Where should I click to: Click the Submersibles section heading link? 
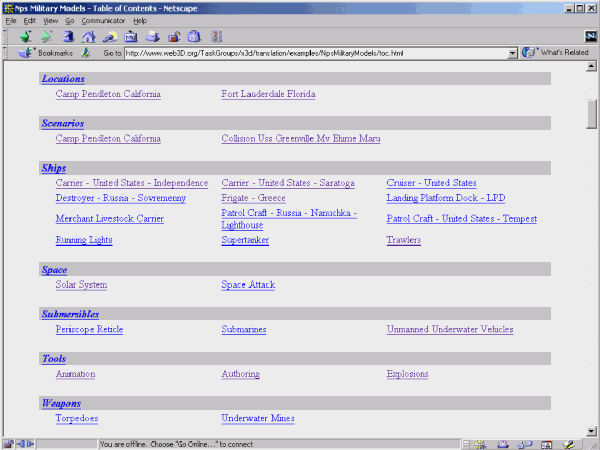pos(70,314)
